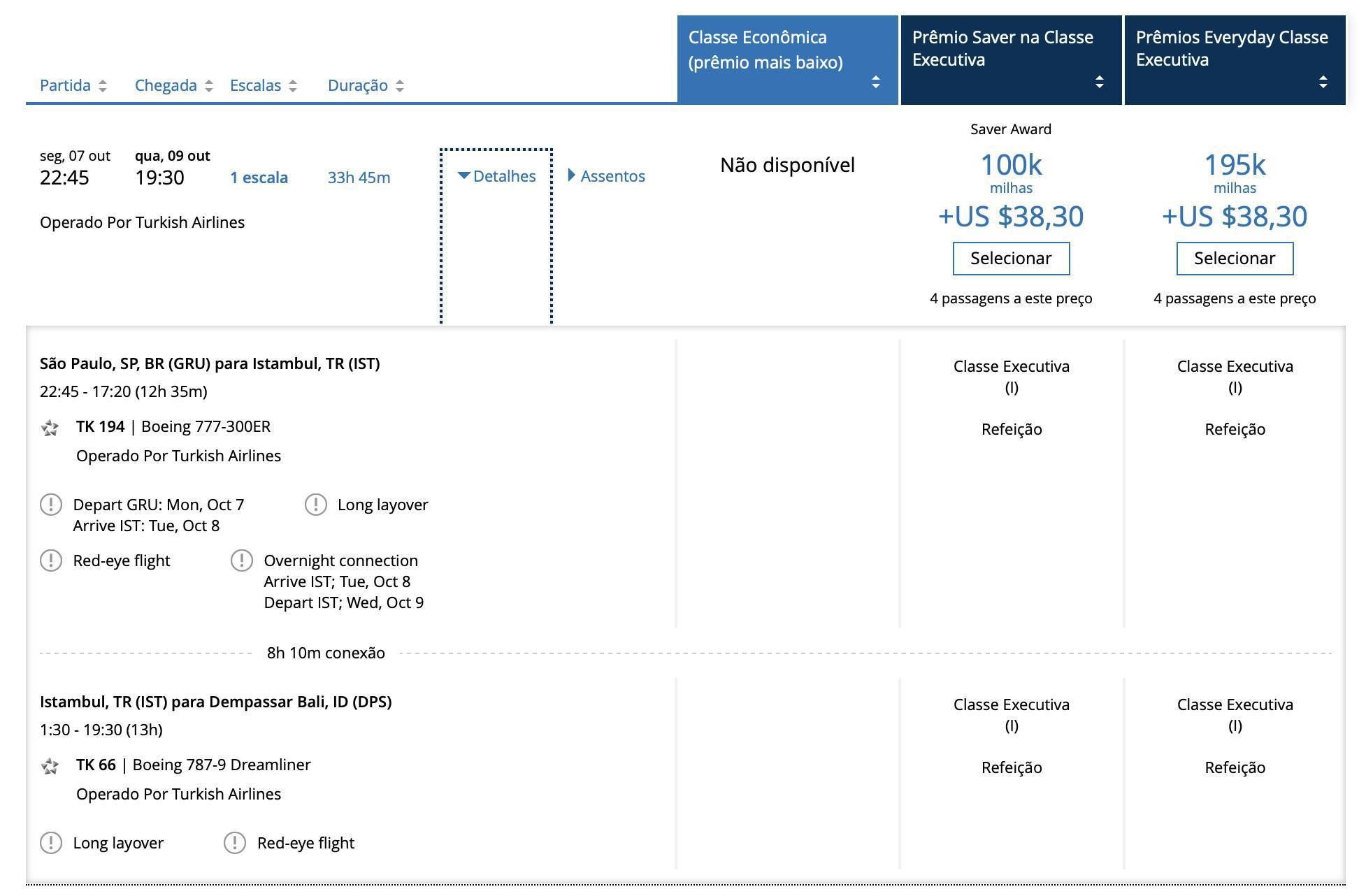
Task: Click warning icon for TK 194 Red-eye flight
Action: (51, 560)
